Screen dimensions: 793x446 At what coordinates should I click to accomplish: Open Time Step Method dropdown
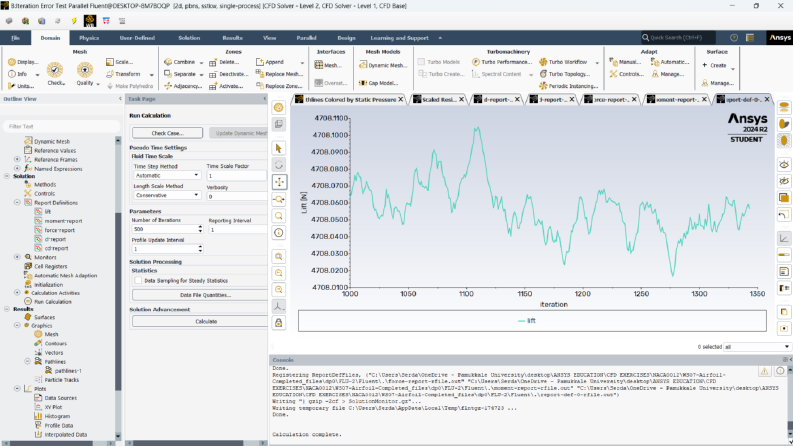click(x=167, y=175)
